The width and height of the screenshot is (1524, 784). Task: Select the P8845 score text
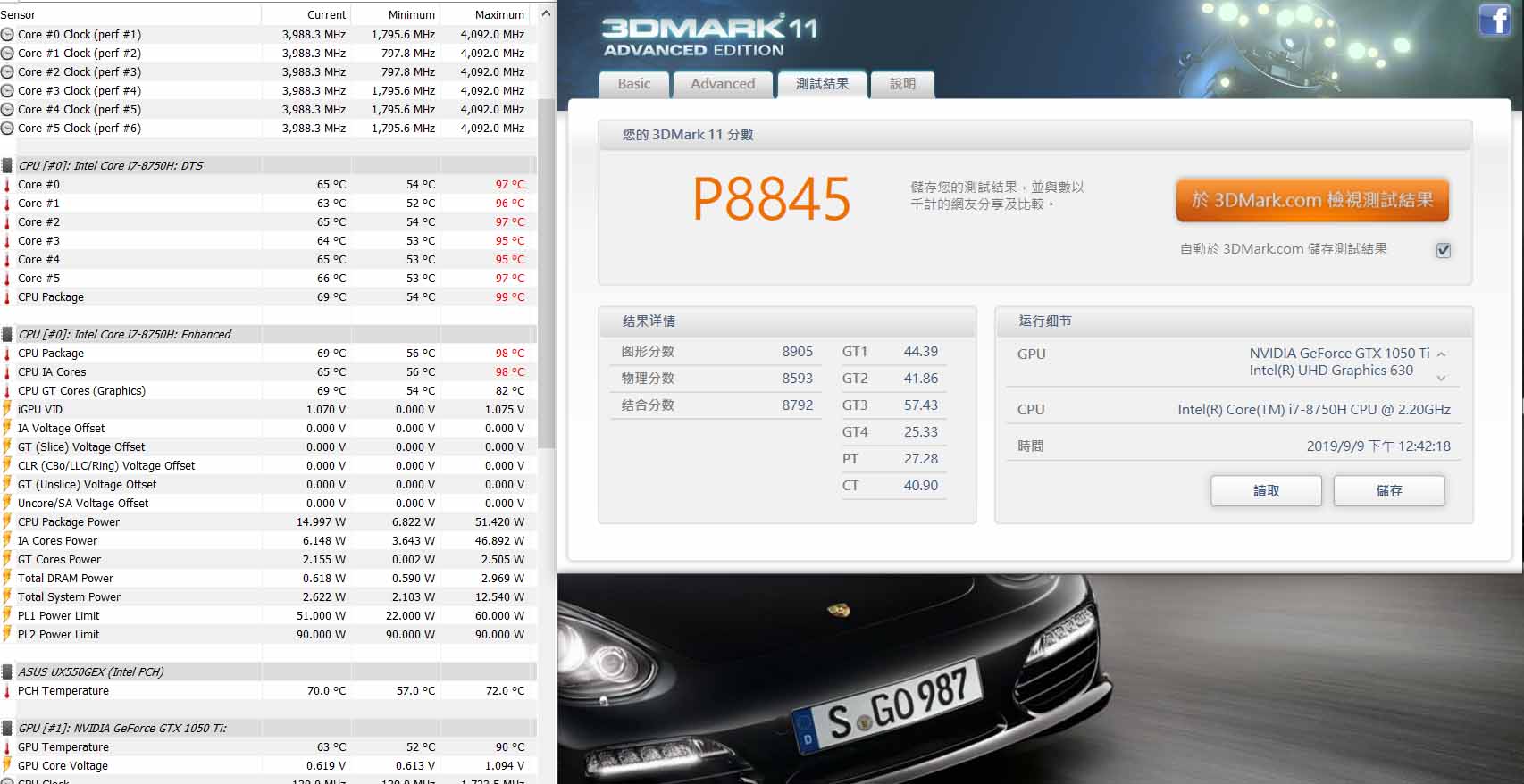(x=772, y=199)
